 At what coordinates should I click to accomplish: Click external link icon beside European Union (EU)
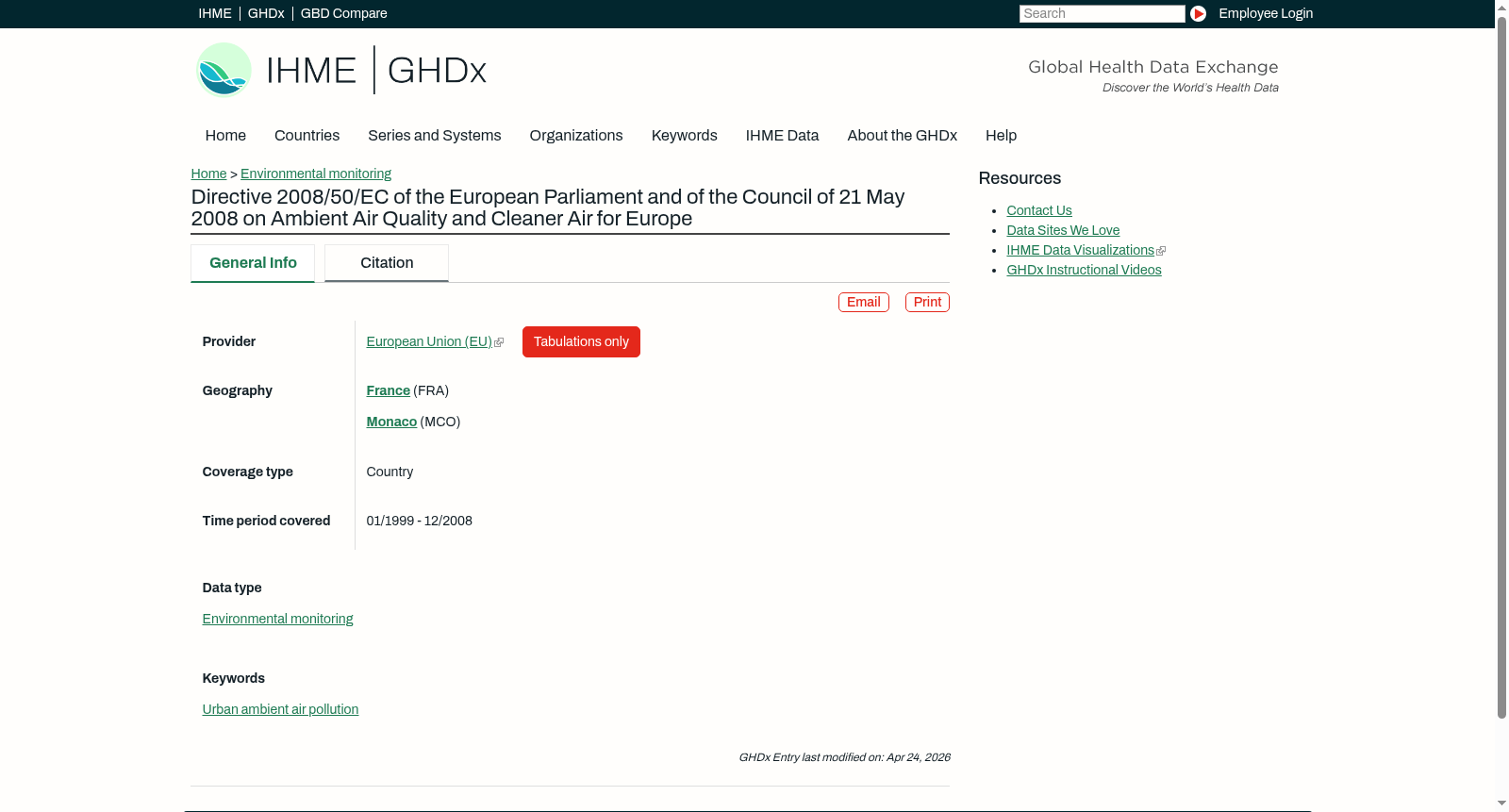pyautogui.click(x=499, y=342)
